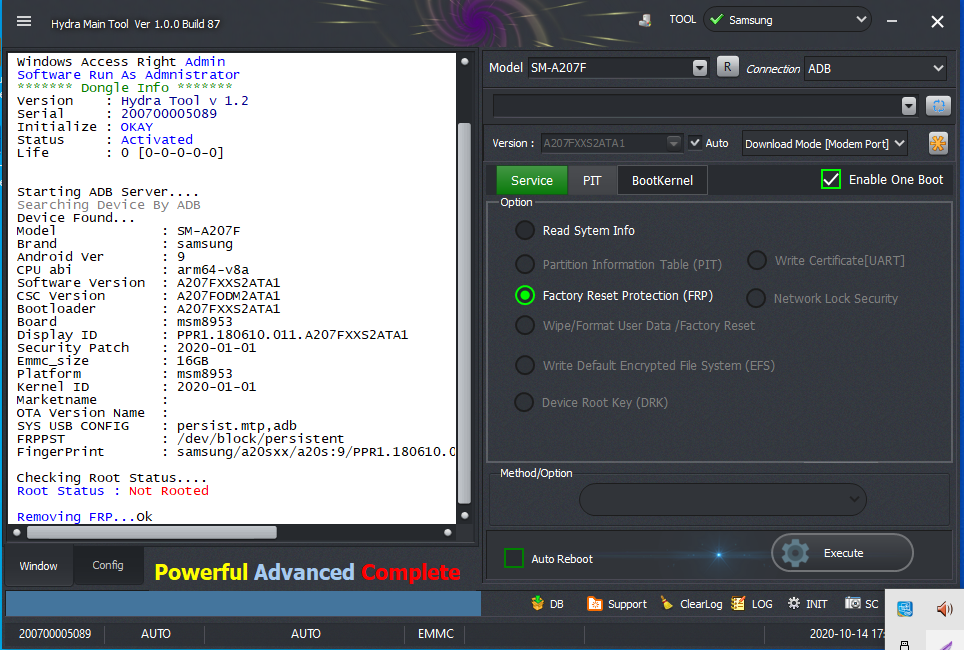Click the ClearLog broom icon
This screenshot has height=650, width=964.
tap(667, 604)
